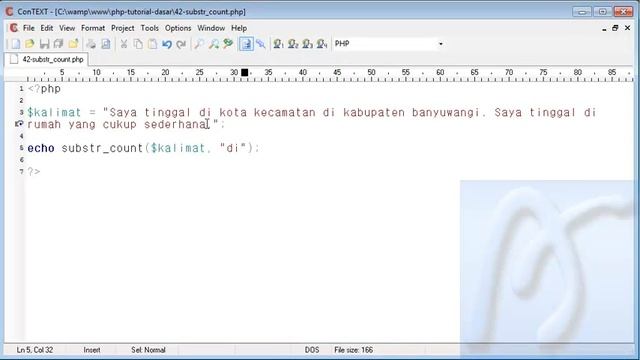
Task: Open the View menu
Action: (67, 28)
